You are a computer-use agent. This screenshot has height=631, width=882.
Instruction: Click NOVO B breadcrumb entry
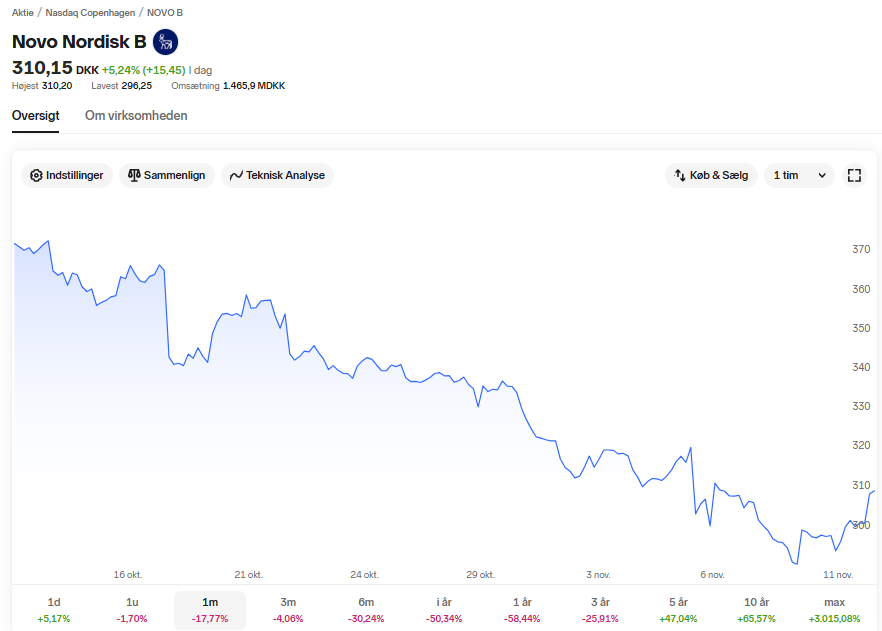pos(165,12)
